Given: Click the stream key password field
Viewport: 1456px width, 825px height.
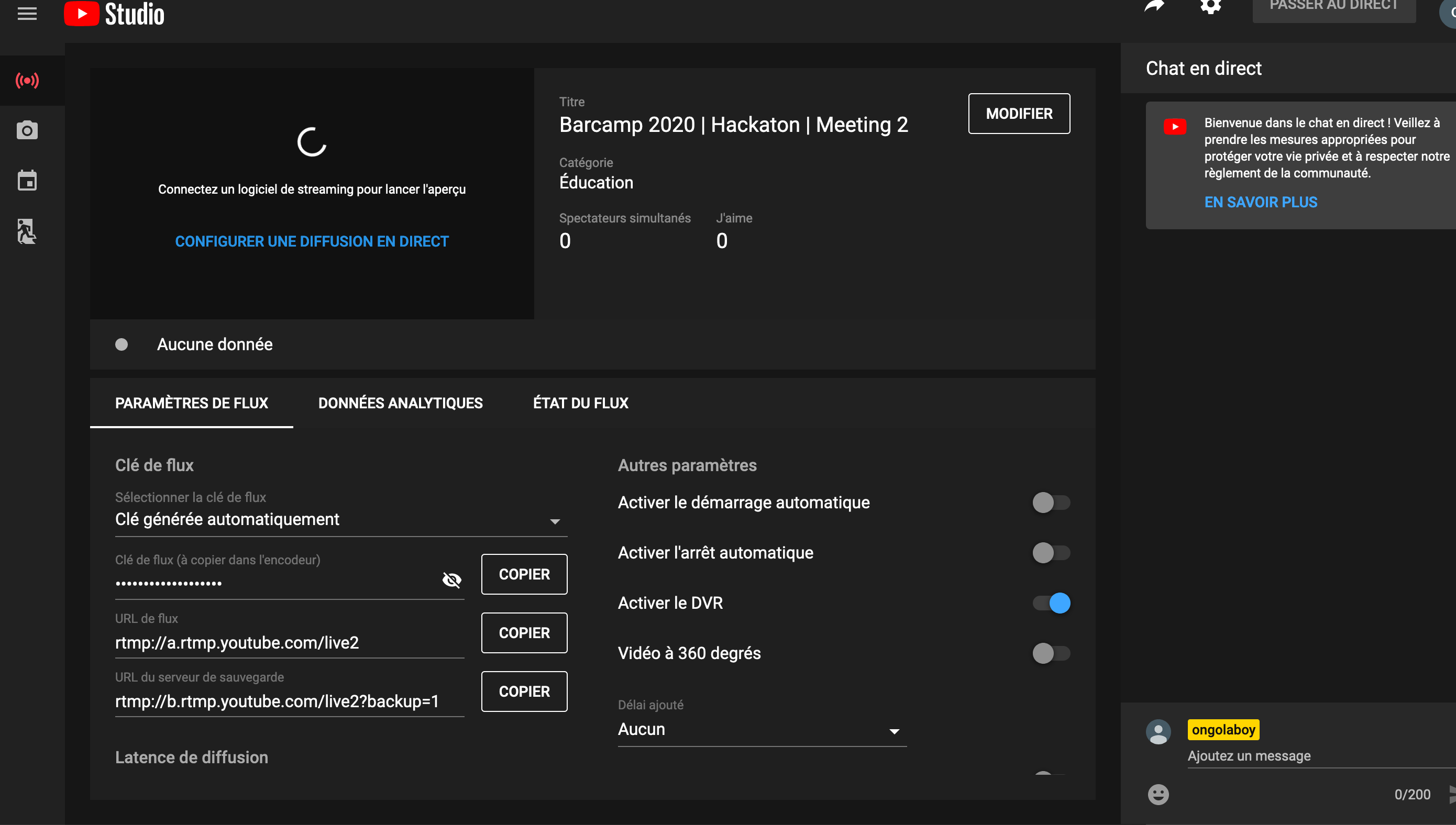Looking at the screenshot, I should click(275, 583).
